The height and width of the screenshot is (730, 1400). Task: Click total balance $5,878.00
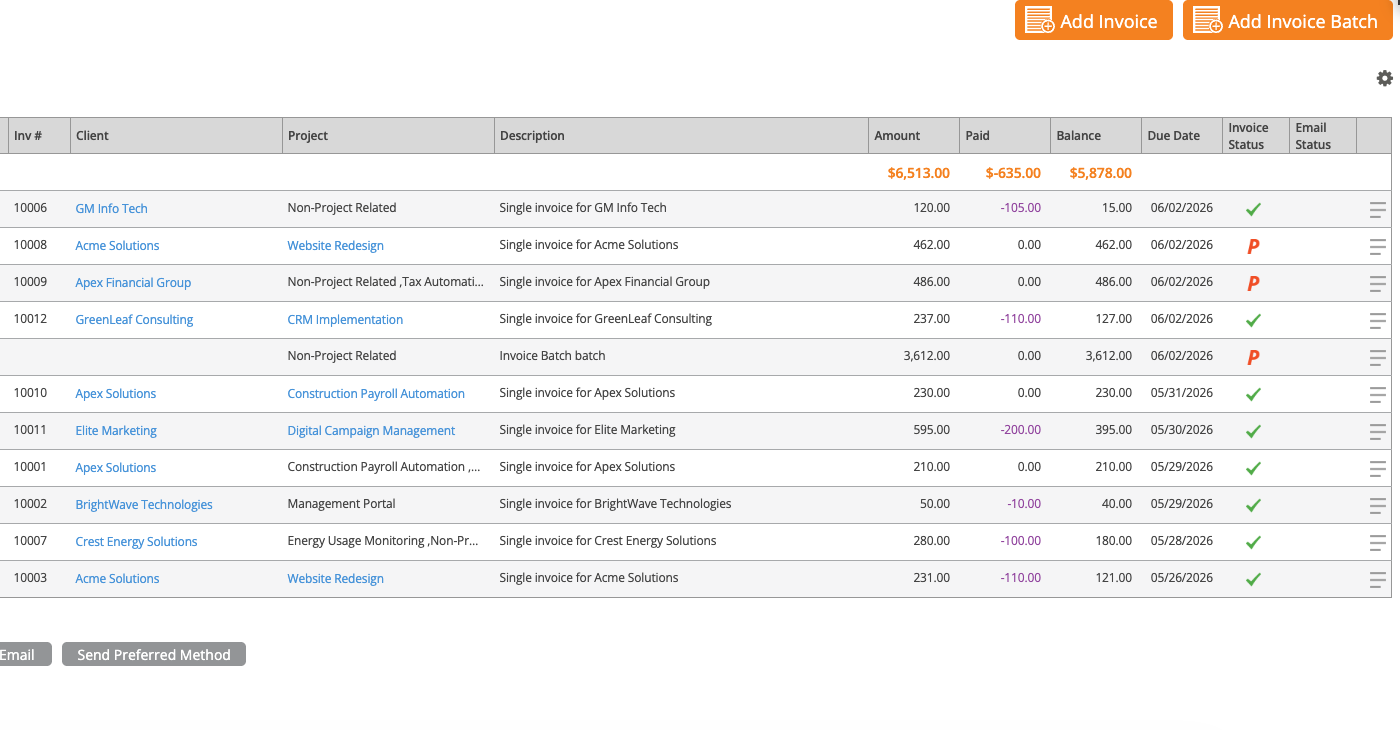click(x=1101, y=173)
